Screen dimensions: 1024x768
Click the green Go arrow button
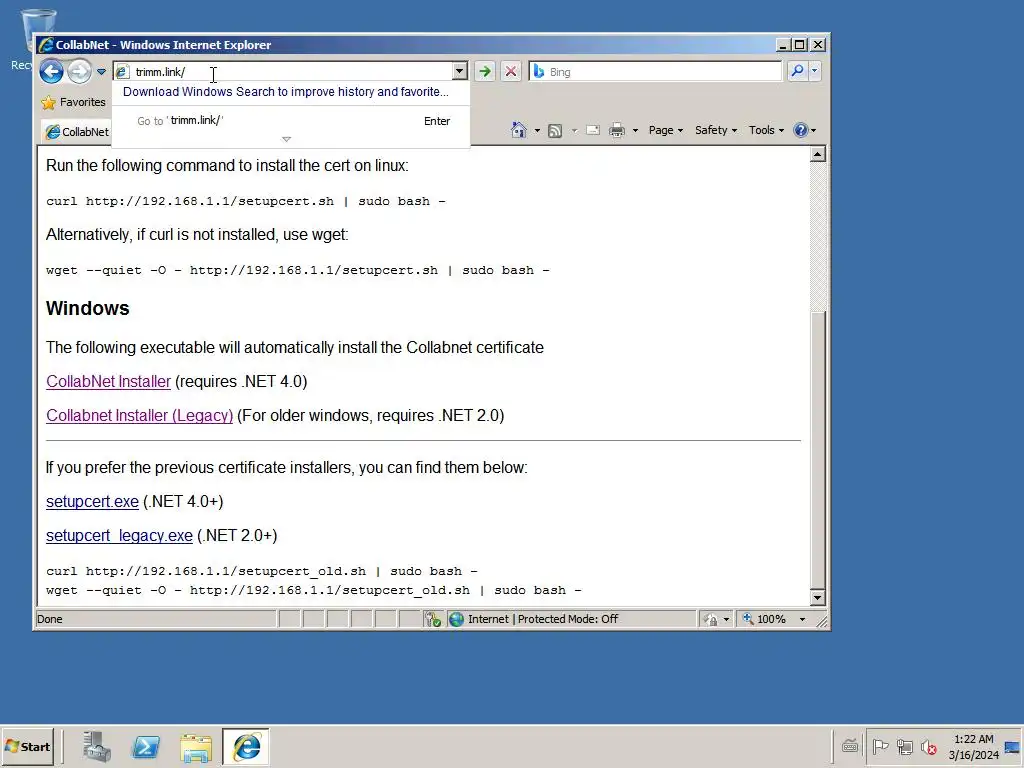[x=485, y=71]
